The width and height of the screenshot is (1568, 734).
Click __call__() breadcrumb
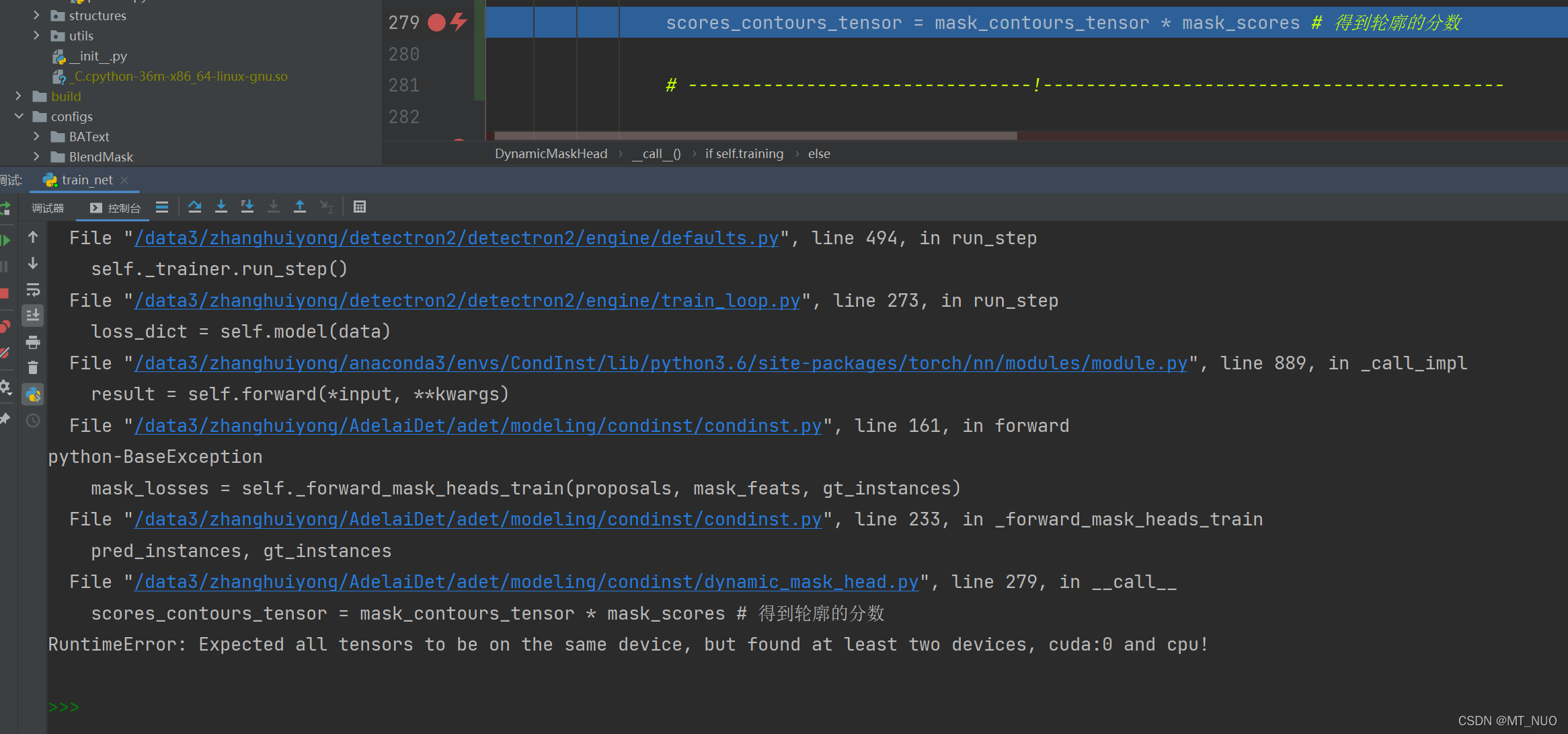point(656,154)
